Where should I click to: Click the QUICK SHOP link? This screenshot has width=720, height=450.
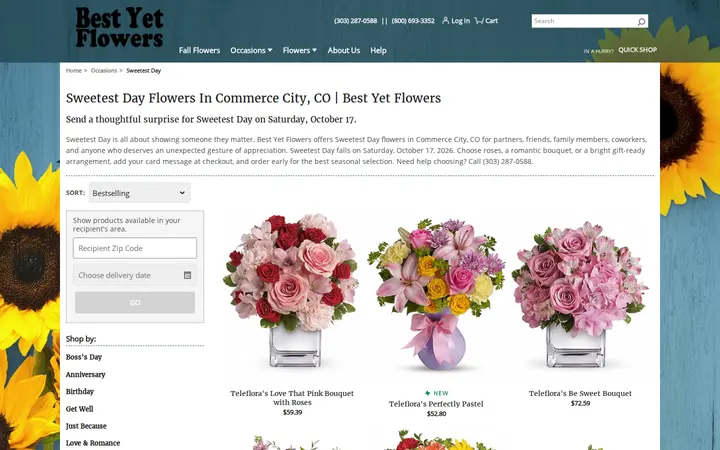pos(637,50)
